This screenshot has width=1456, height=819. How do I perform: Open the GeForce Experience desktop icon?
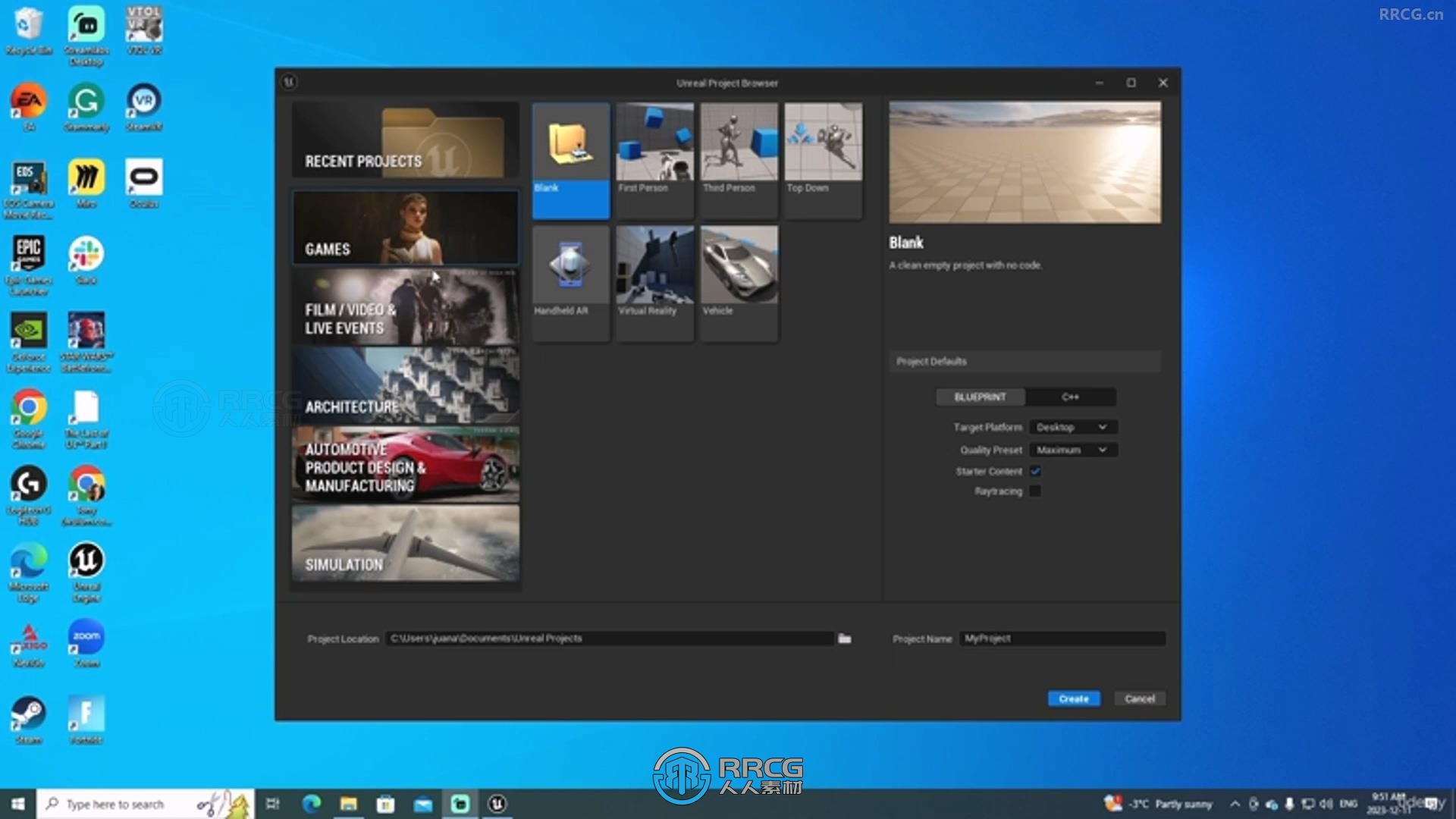point(29,343)
